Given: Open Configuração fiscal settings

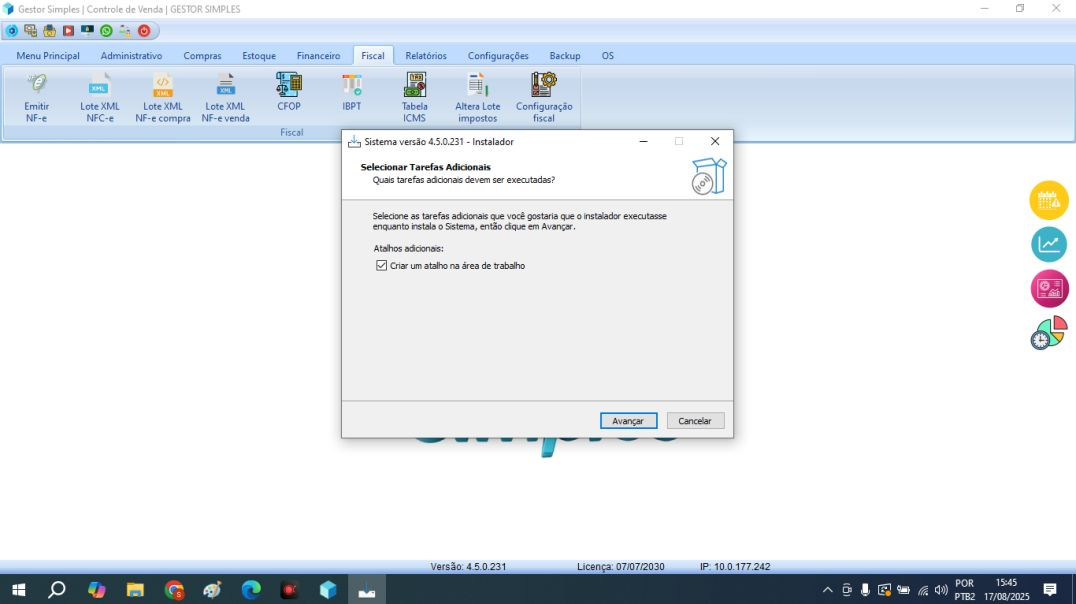Looking at the screenshot, I should point(543,96).
